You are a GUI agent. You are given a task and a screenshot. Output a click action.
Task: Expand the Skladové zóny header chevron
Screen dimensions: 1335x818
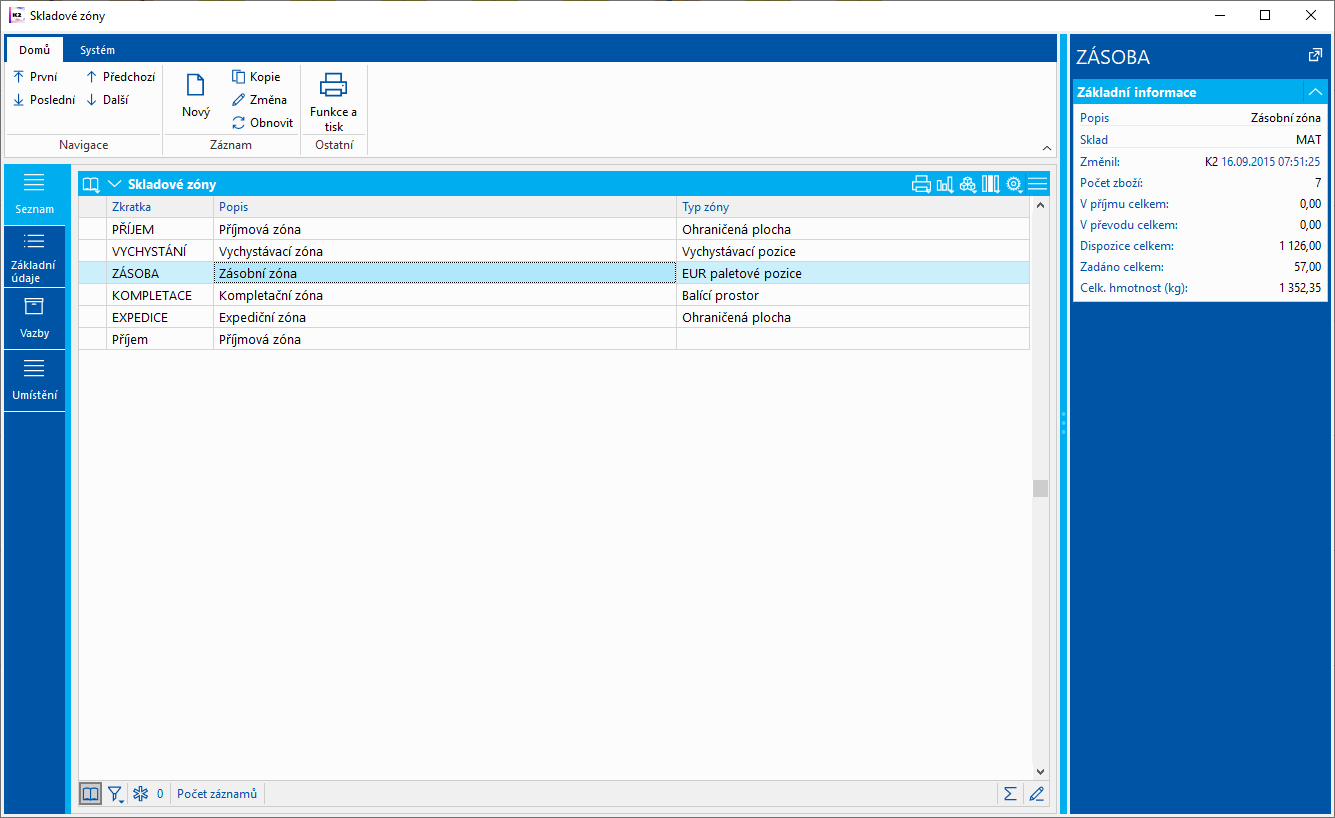point(114,184)
